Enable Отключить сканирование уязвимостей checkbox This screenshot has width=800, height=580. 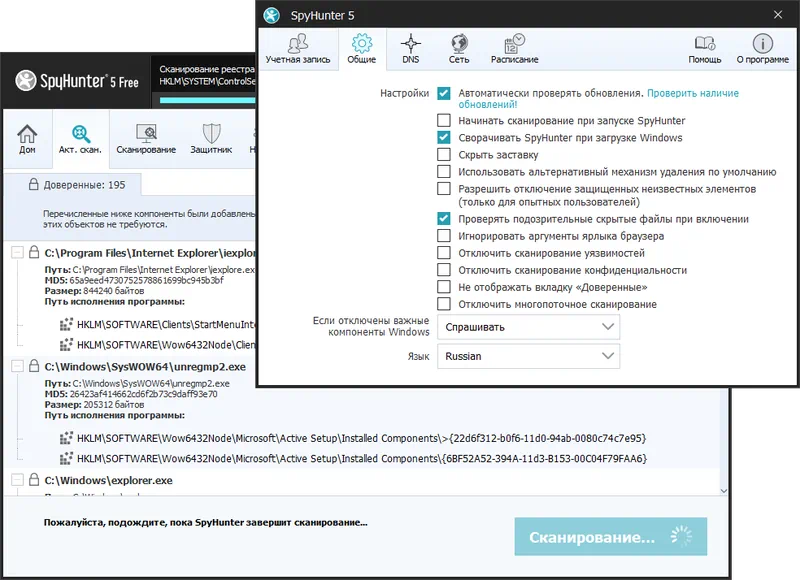(x=444, y=253)
